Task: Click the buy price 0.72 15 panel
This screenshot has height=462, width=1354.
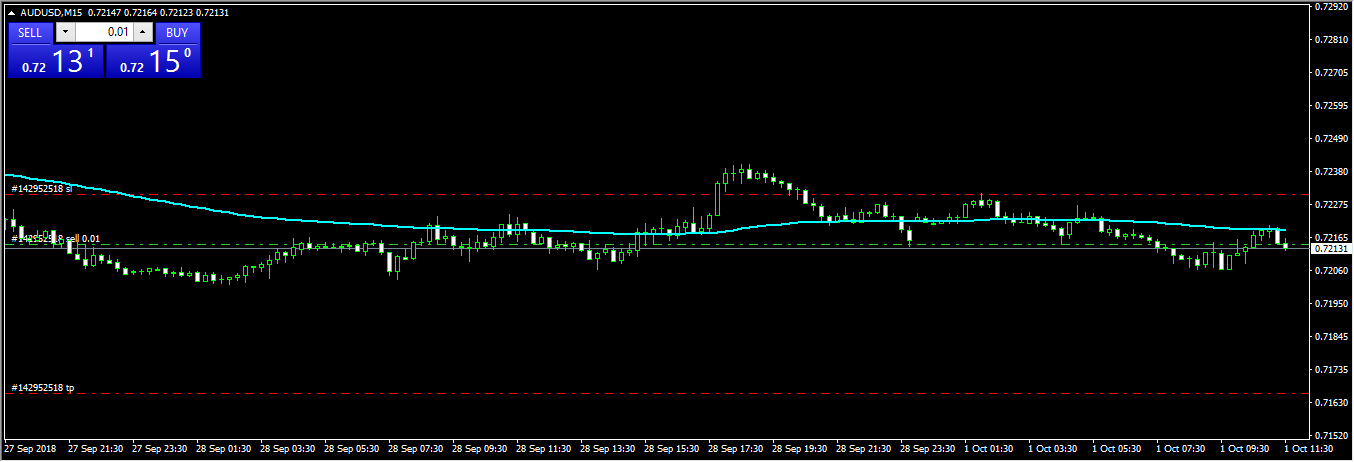Action: point(154,61)
